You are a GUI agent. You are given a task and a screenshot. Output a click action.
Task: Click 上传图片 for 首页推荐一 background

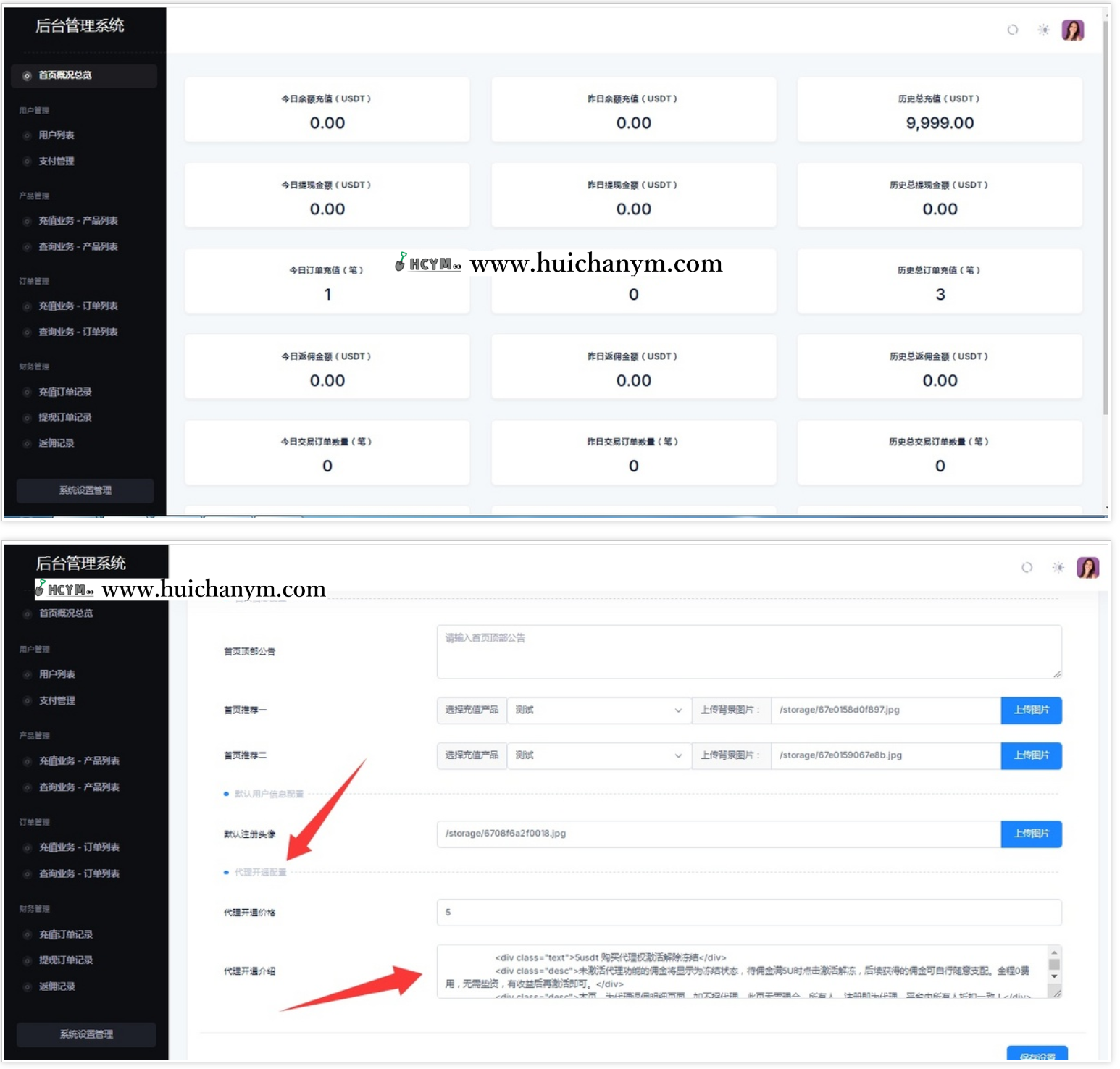pos(1031,710)
